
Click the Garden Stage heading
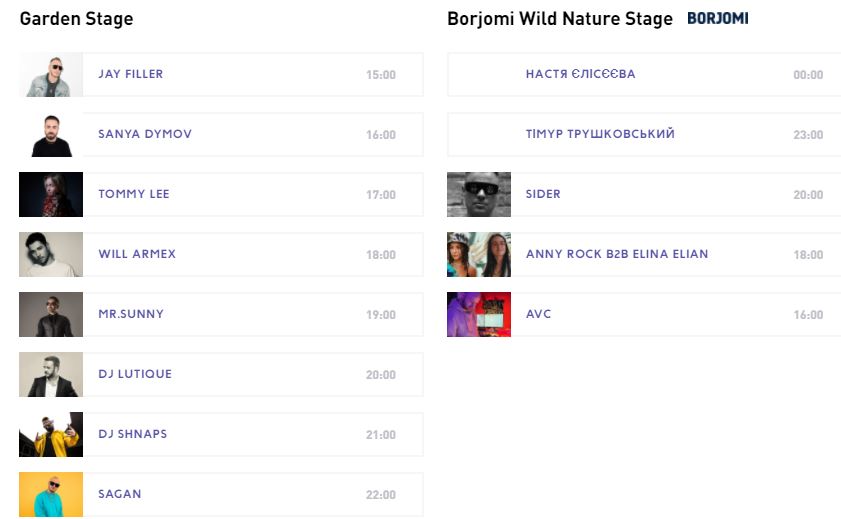(x=76, y=19)
